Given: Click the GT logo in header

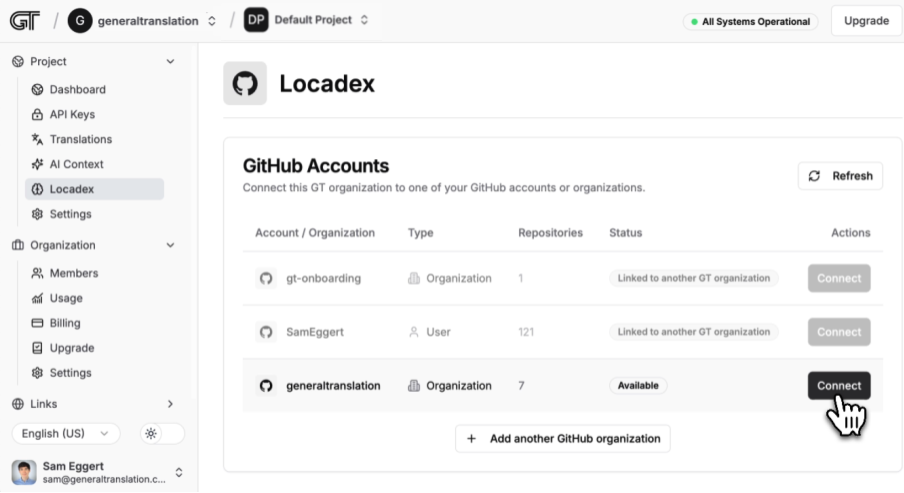Looking at the screenshot, I should pyautogui.click(x=25, y=21).
